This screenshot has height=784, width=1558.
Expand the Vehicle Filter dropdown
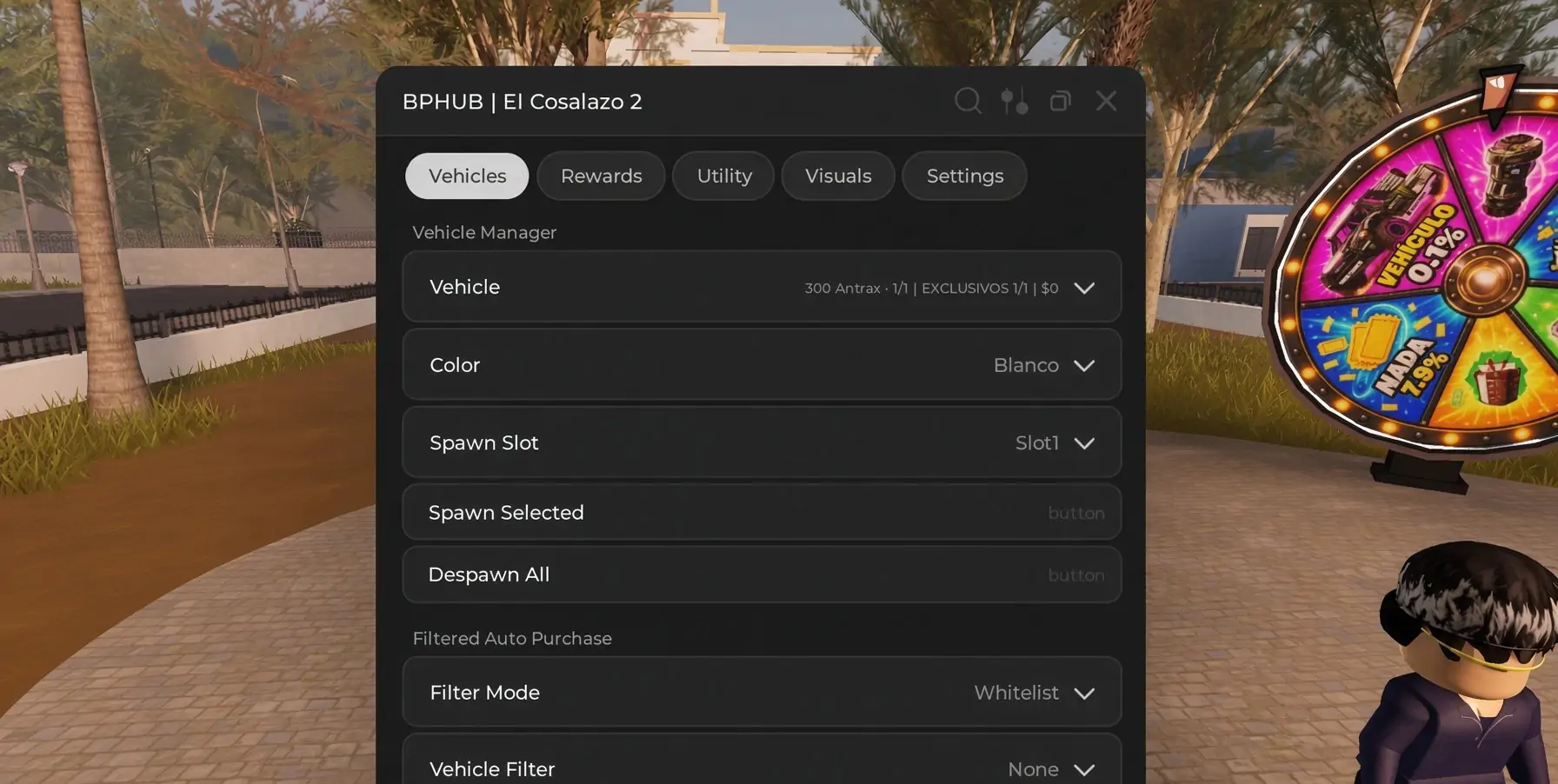tap(762, 760)
